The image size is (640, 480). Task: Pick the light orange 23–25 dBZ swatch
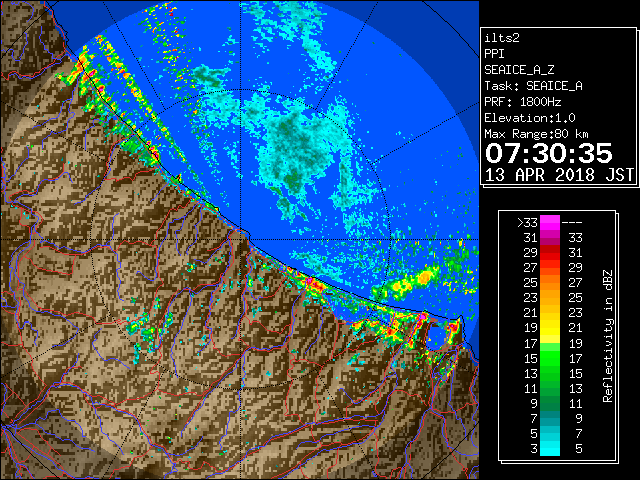550,298
